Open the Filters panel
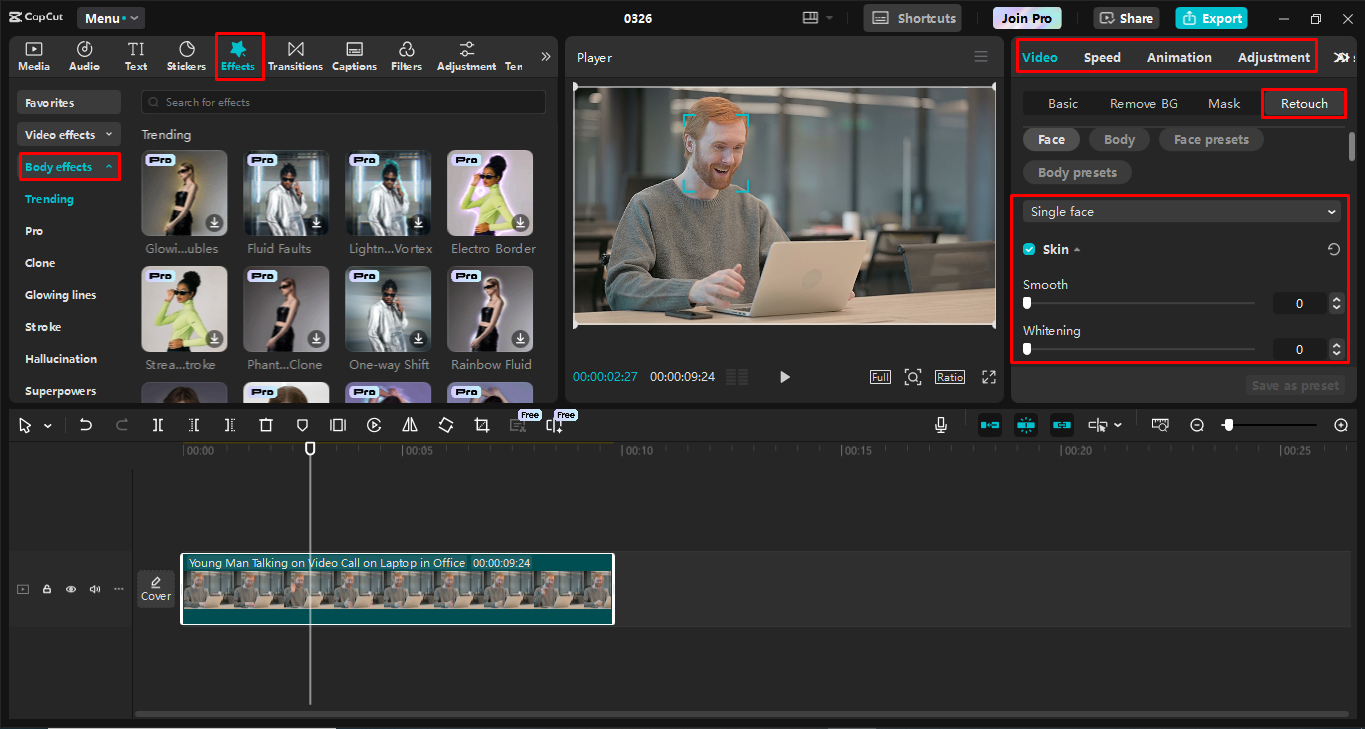 [x=406, y=56]
